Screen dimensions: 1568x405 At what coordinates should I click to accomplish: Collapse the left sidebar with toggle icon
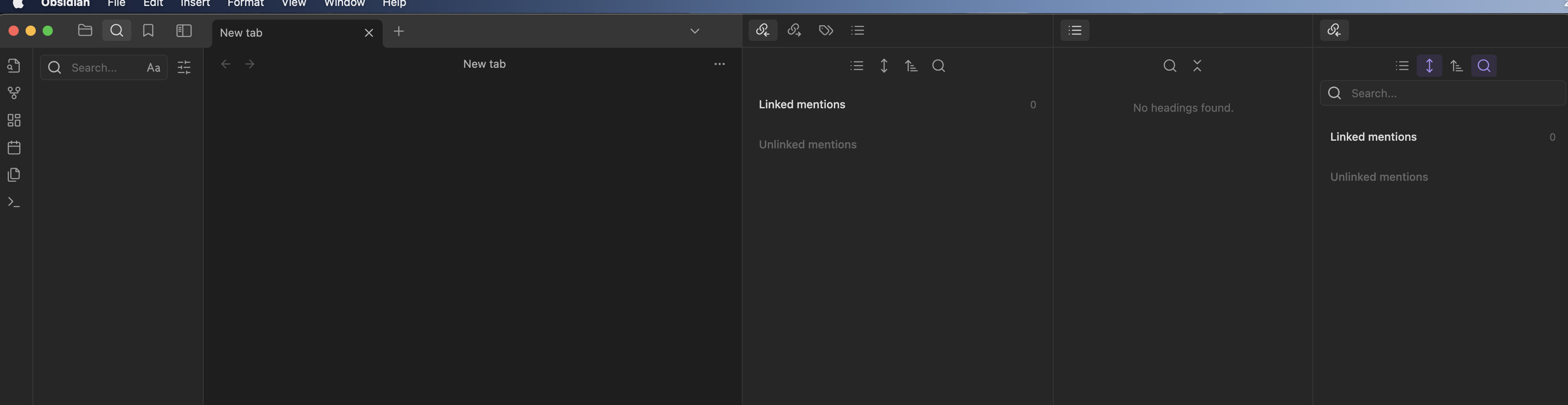click(184, 30)
